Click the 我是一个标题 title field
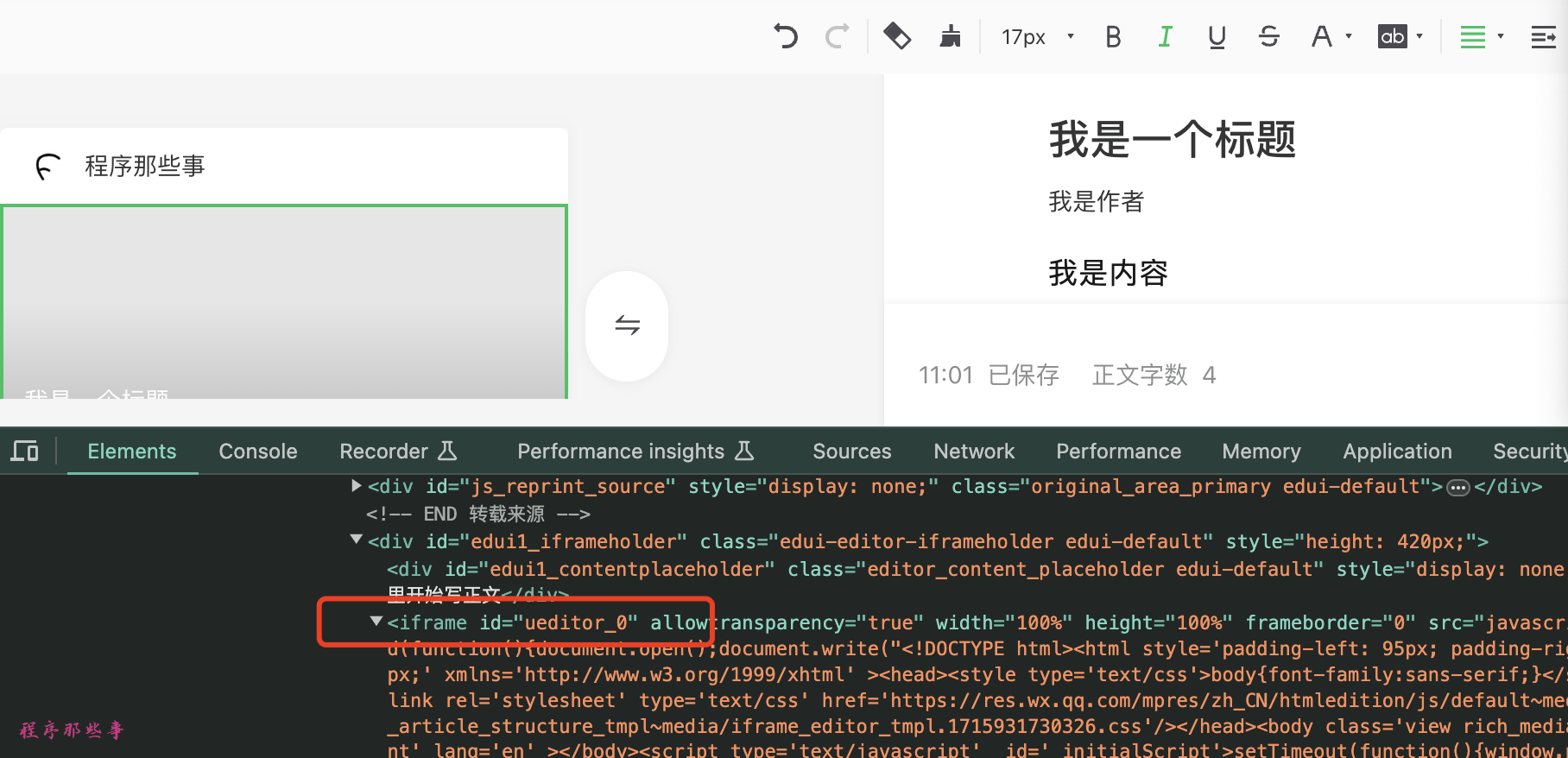The height and width of the screenshot is (758, 1568). (1172, 139)
